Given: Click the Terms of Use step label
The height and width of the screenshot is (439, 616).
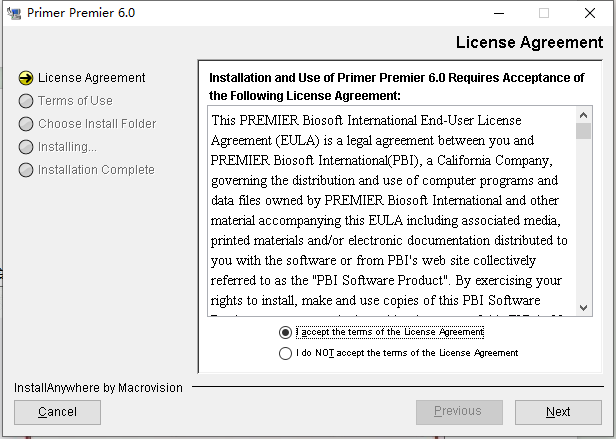Looking at the screenshot, I should (x=75, y=101).
